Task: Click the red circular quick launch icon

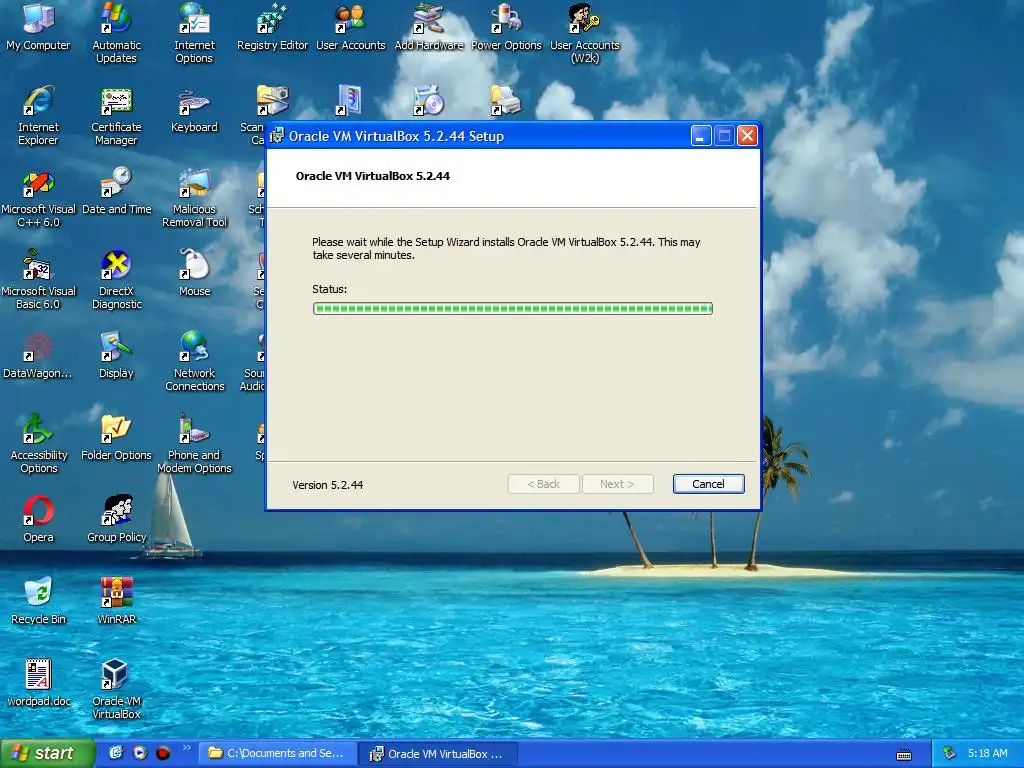Action: click(163, 753)
